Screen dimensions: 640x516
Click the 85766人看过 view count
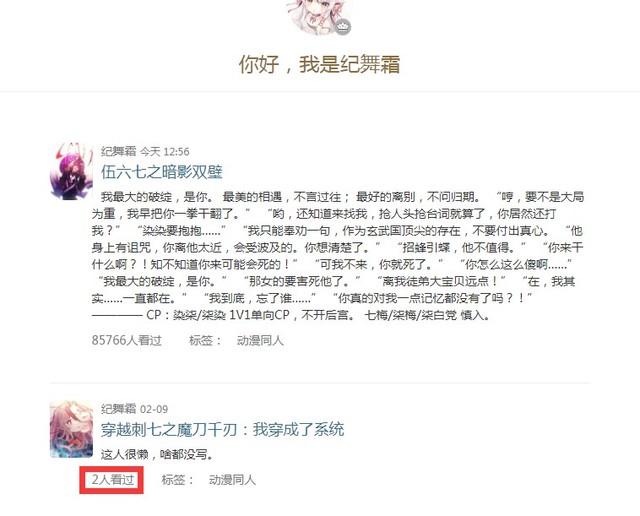click(127, 340)
